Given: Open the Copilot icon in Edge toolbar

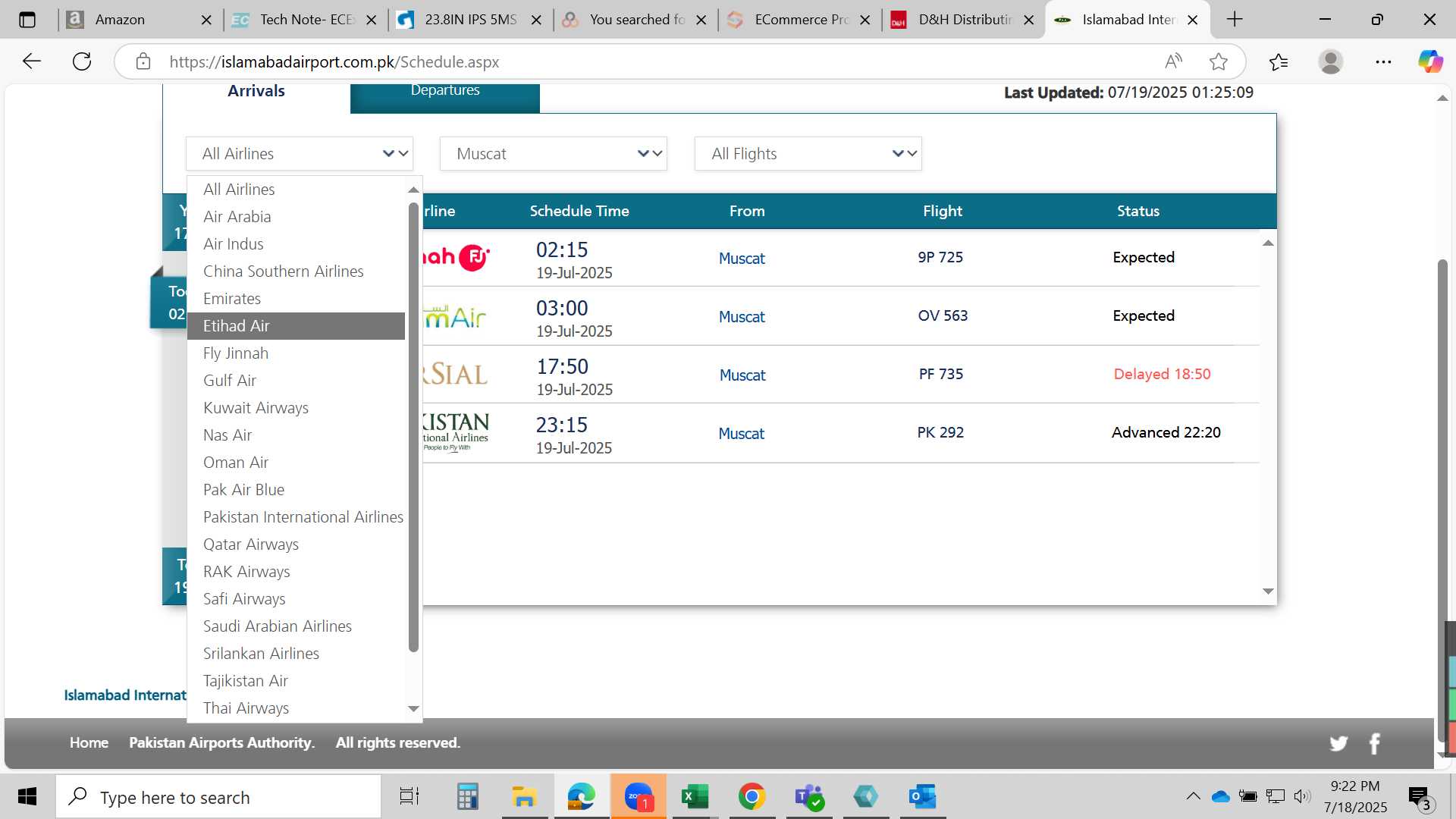Looking at the screenshot, I should coord(1431,61).
